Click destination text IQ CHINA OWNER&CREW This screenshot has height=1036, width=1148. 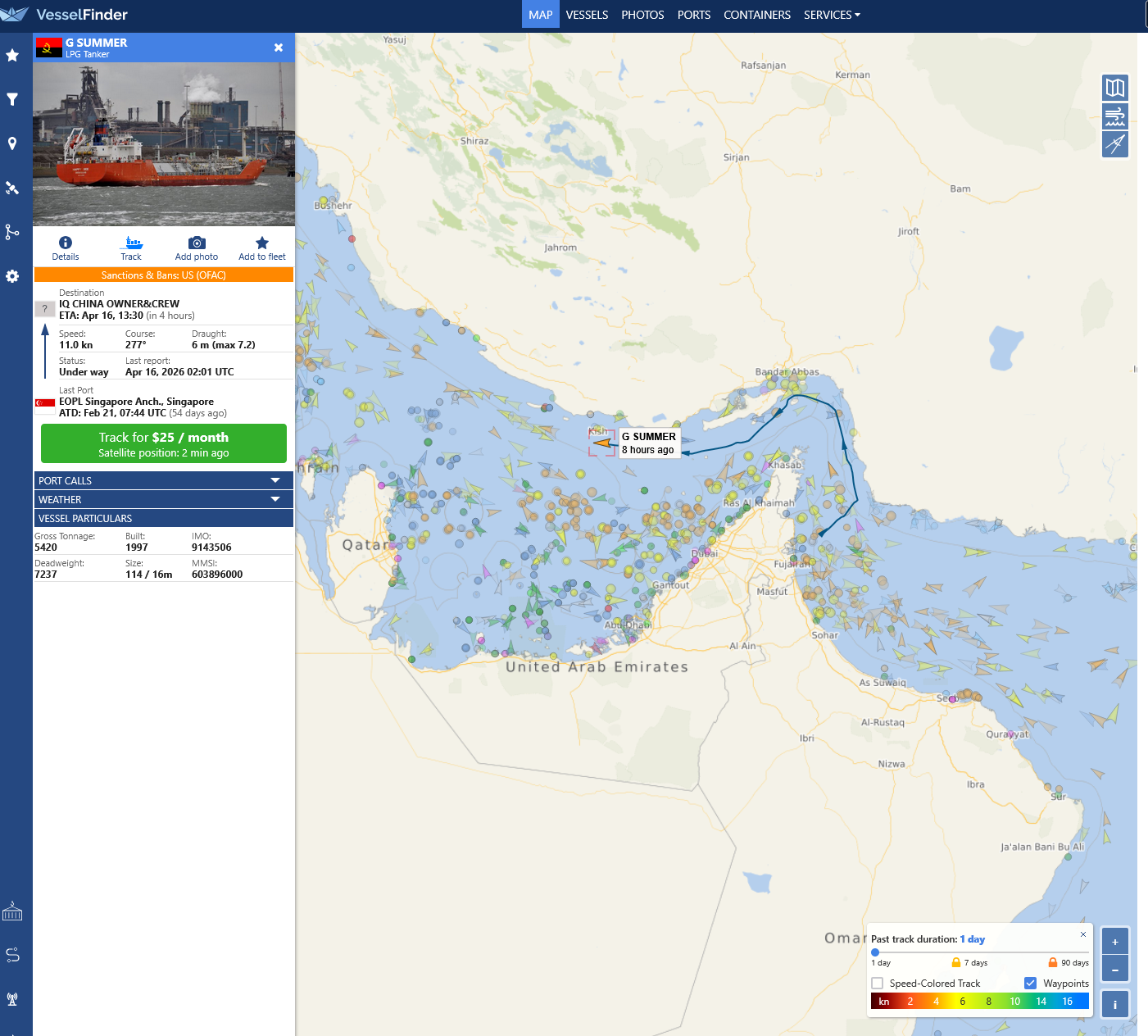coord(120,303)
